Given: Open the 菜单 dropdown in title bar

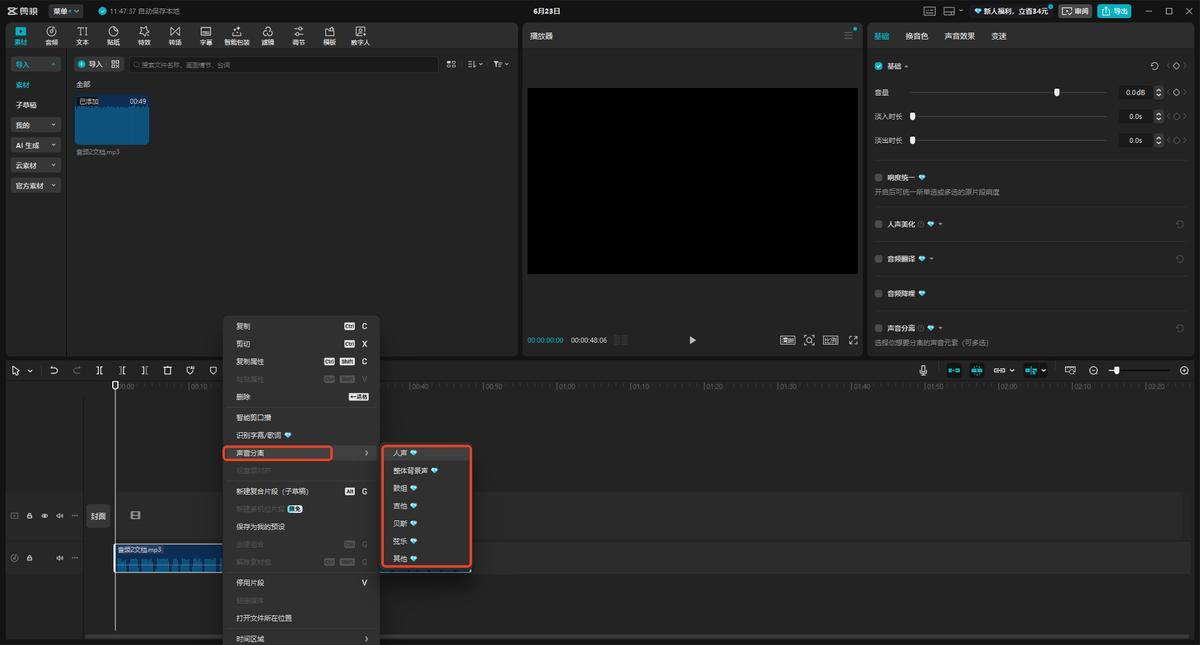Looking at the screenshot, I should point(66,11).
